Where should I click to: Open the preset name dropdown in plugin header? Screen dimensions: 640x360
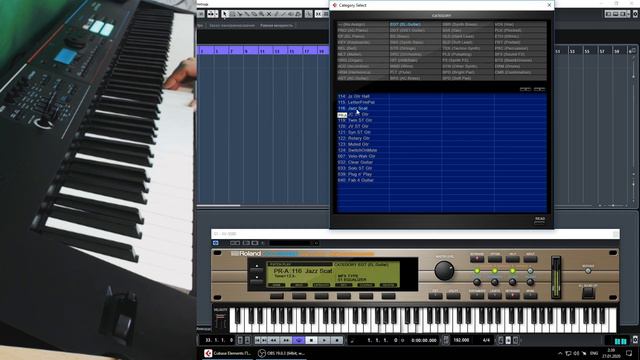pyautogui.click(x=315, y=243)
